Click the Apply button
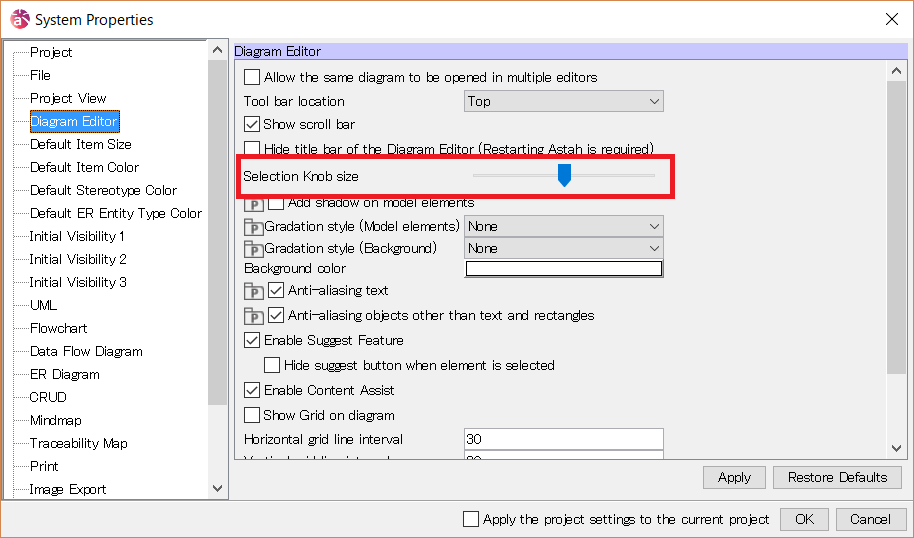Viewport: 914px width, 538px height. point(734,477)
